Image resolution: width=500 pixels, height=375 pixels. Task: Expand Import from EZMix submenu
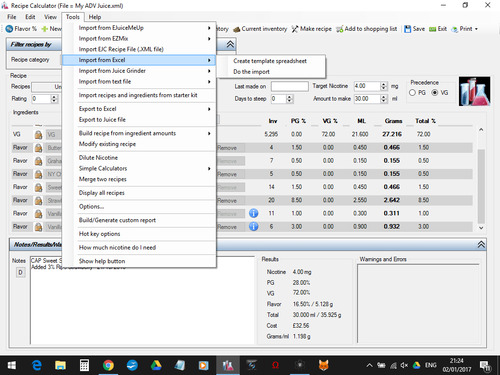pos(209,39)
